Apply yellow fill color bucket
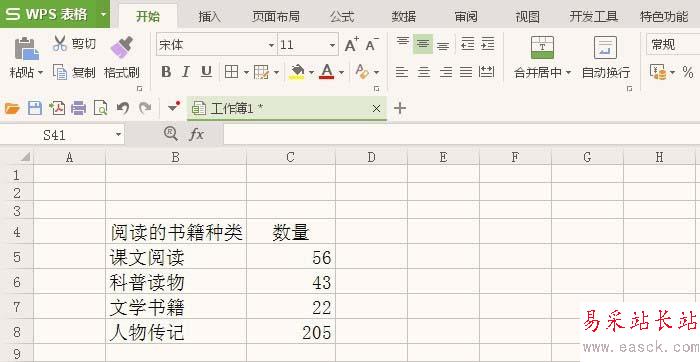Image resolution: width=700 pixels, height=362 pixels. 296,71
